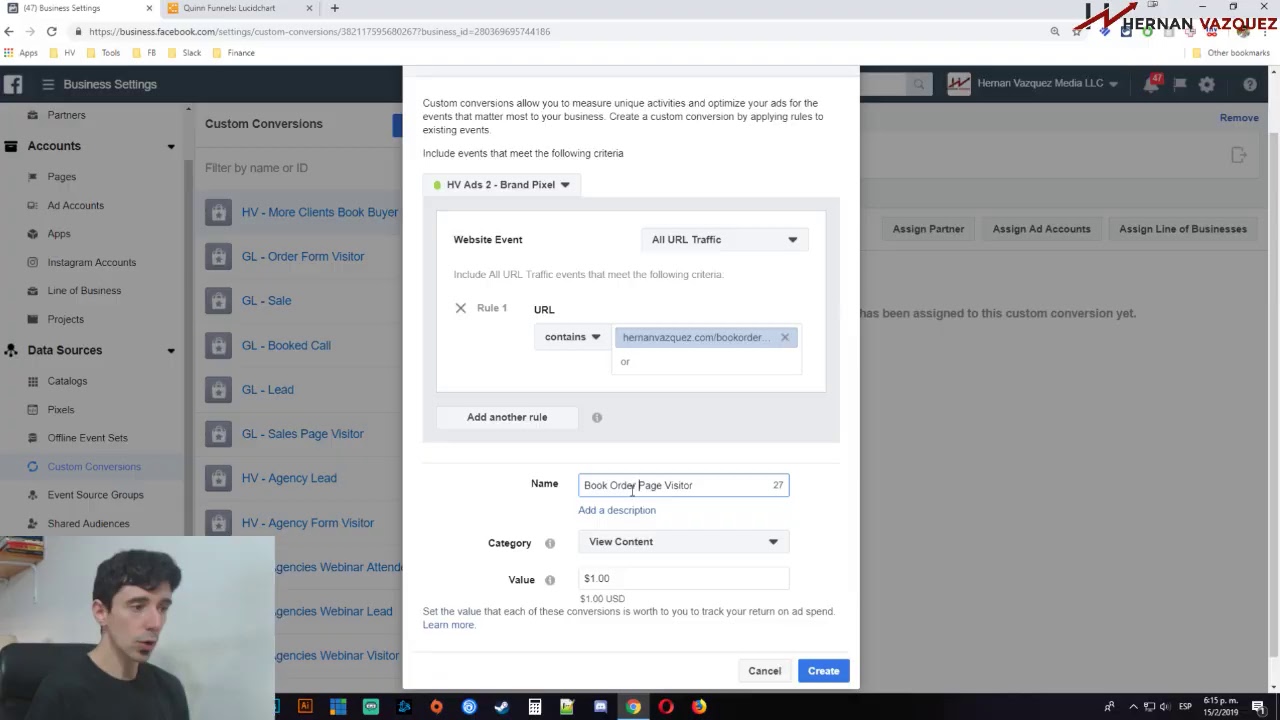Open Instagram Accounts in sidebar
1280x720 pixels.
click(91, 262)
